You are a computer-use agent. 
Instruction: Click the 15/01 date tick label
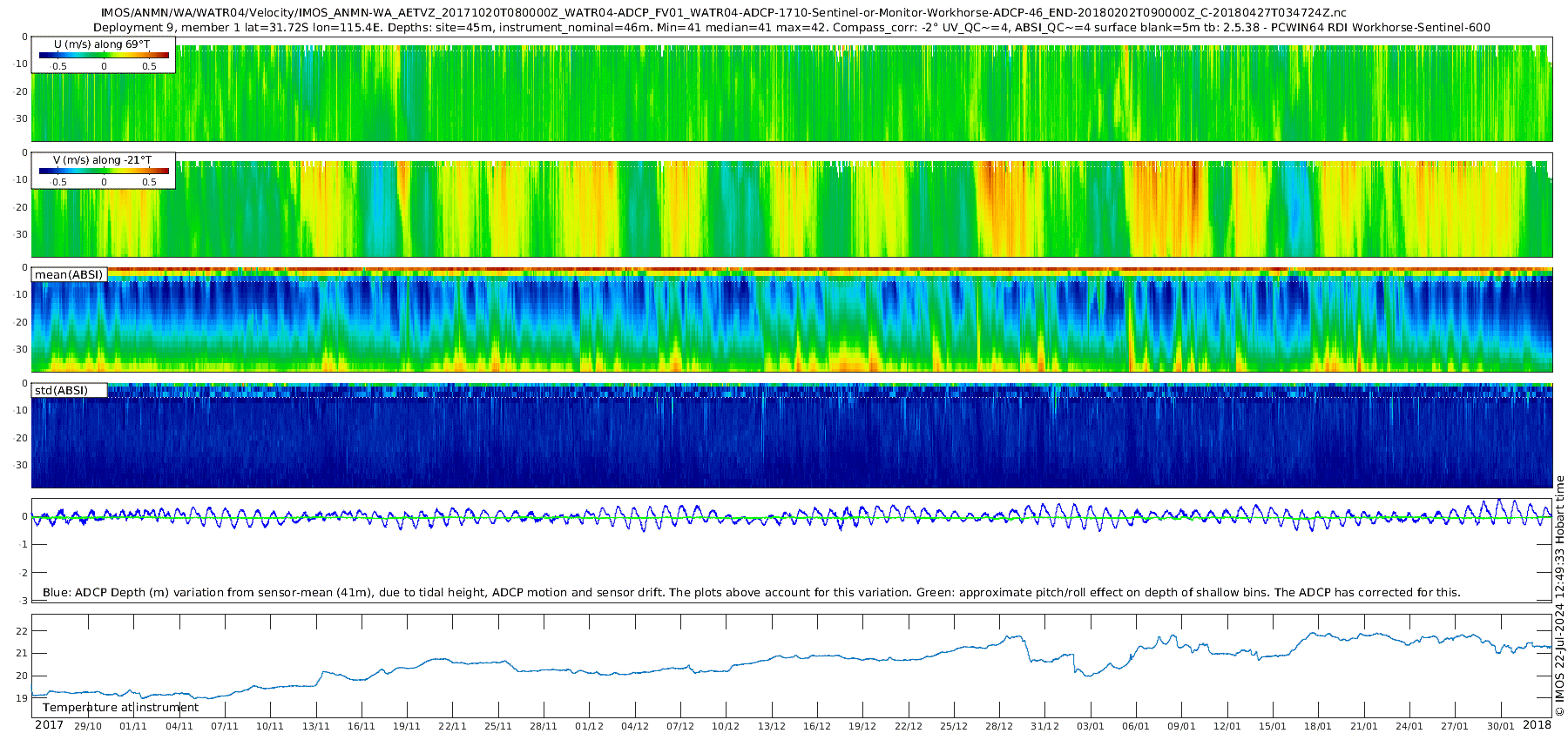[x=1273, y=726]
